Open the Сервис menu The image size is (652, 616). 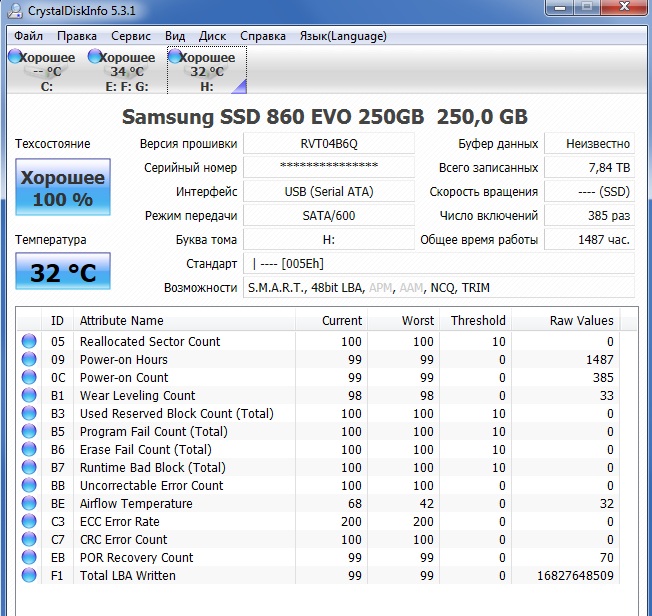coord(131,36)
